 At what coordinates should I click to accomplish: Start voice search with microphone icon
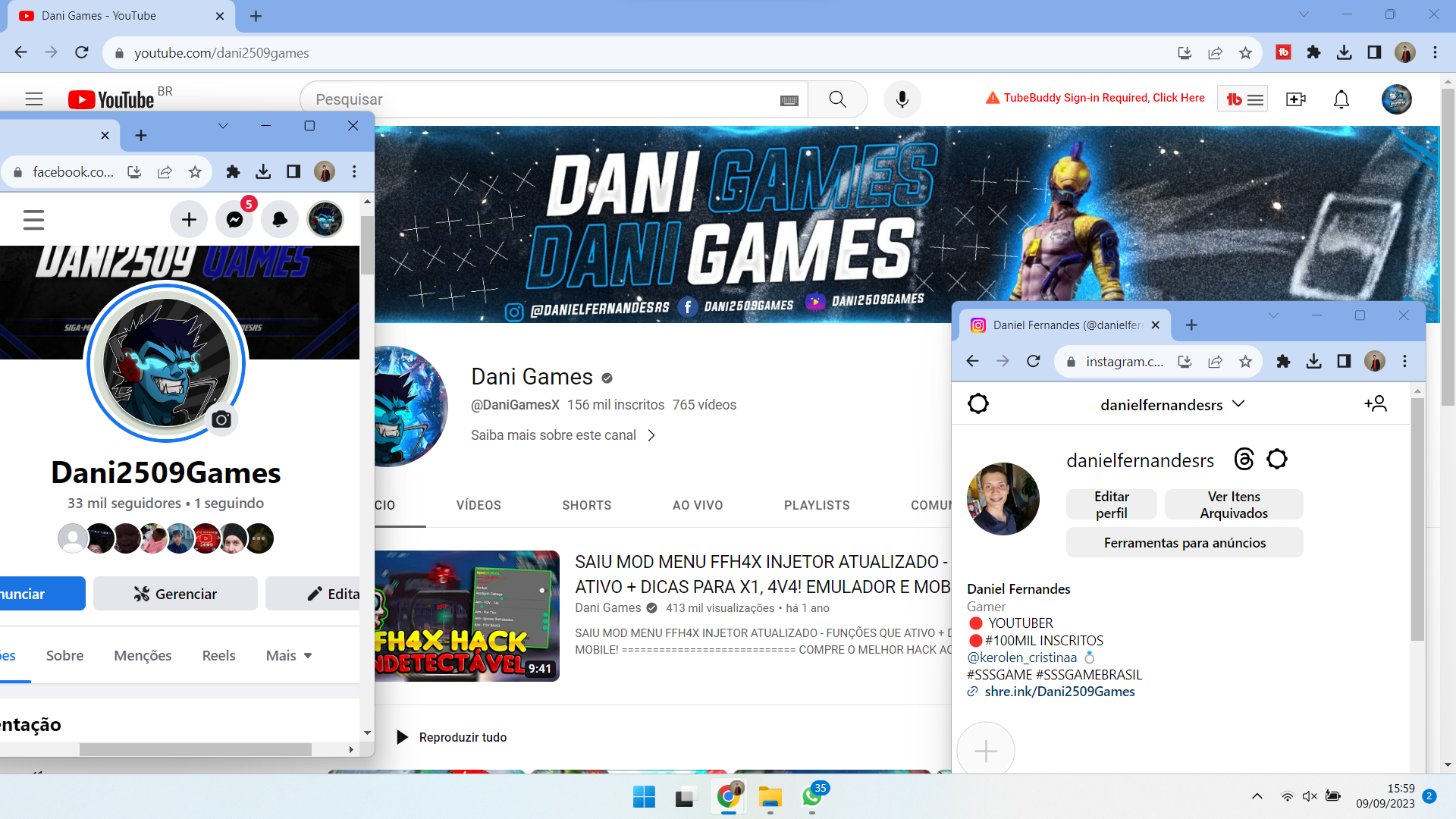tap(902, 99)
